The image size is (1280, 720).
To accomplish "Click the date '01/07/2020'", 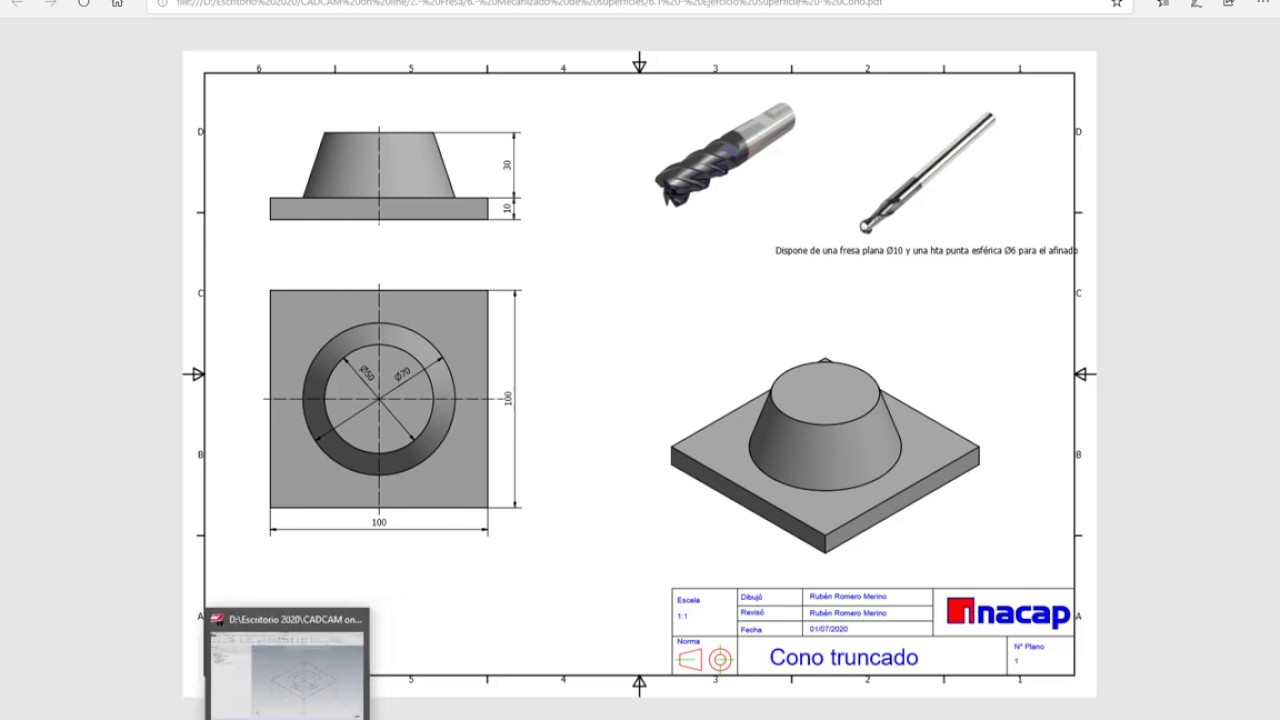I will [828, 630].
